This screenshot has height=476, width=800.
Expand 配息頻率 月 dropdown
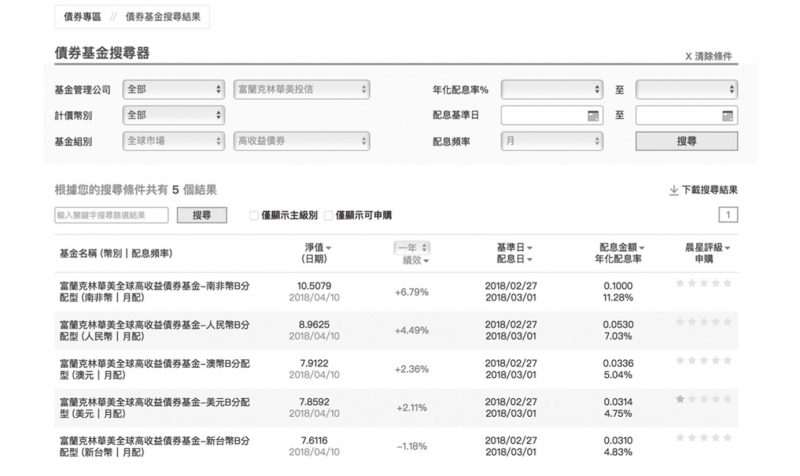[552, 142]
